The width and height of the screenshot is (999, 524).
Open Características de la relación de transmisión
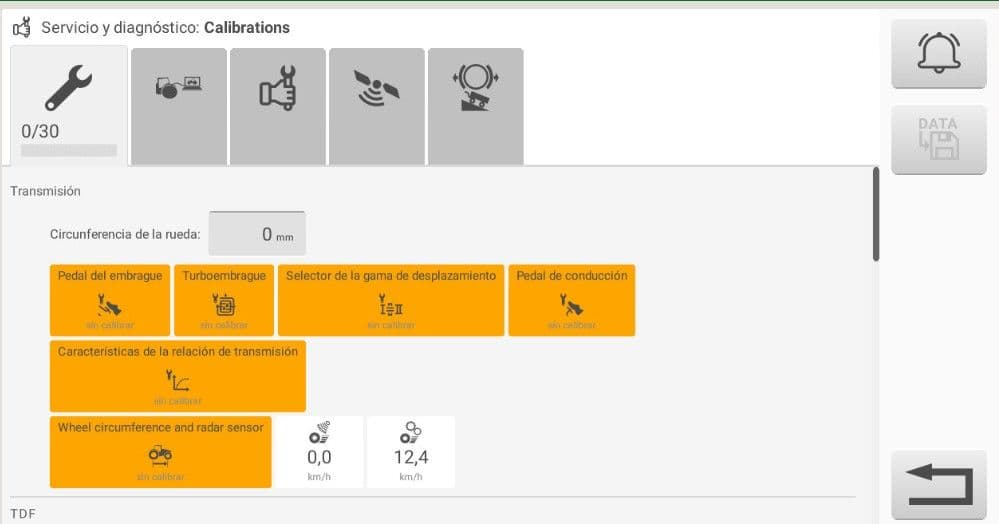pyautogui.click(x=178, y=376)
